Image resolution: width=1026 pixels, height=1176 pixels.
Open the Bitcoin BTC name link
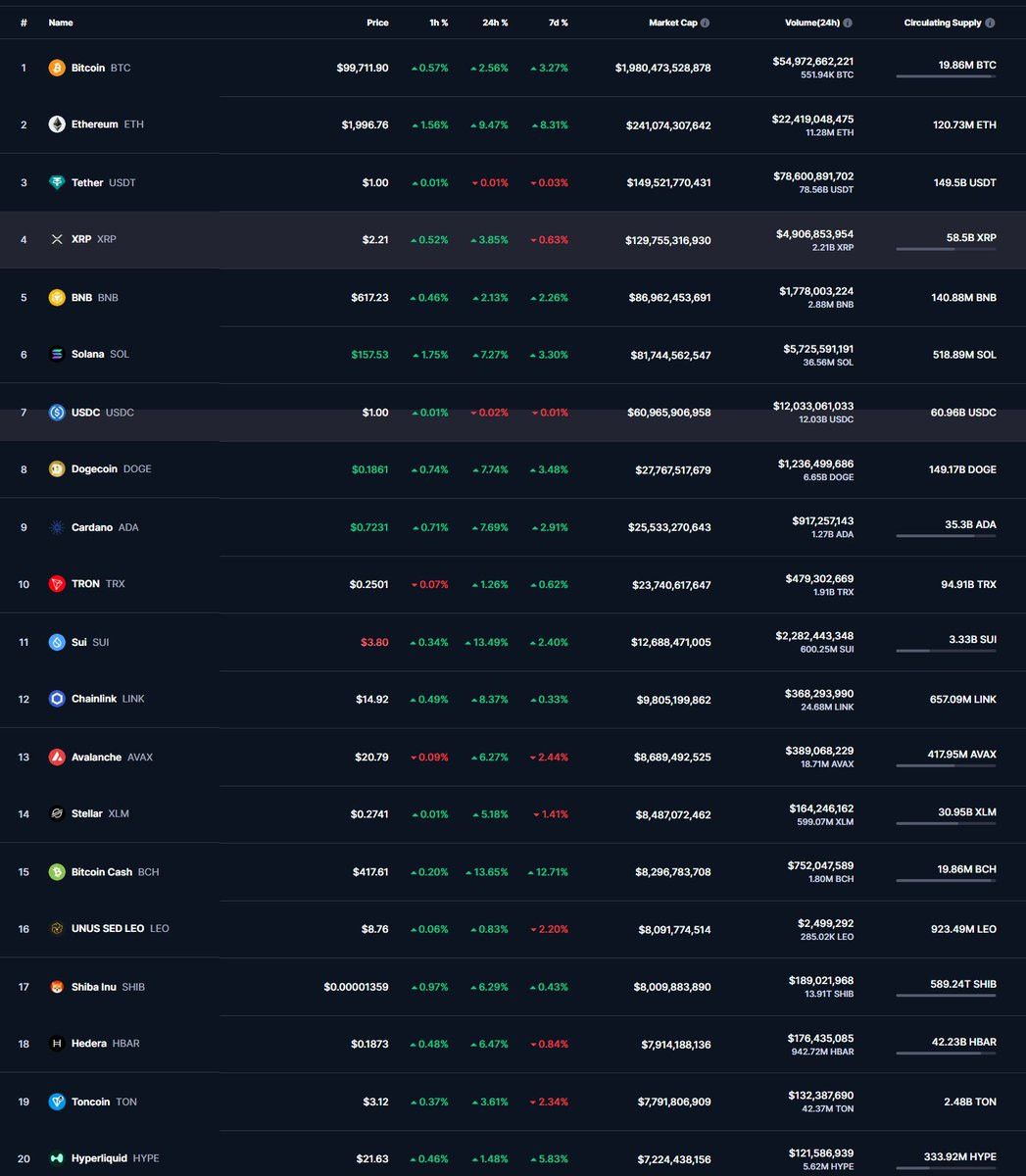coord(101,68)
